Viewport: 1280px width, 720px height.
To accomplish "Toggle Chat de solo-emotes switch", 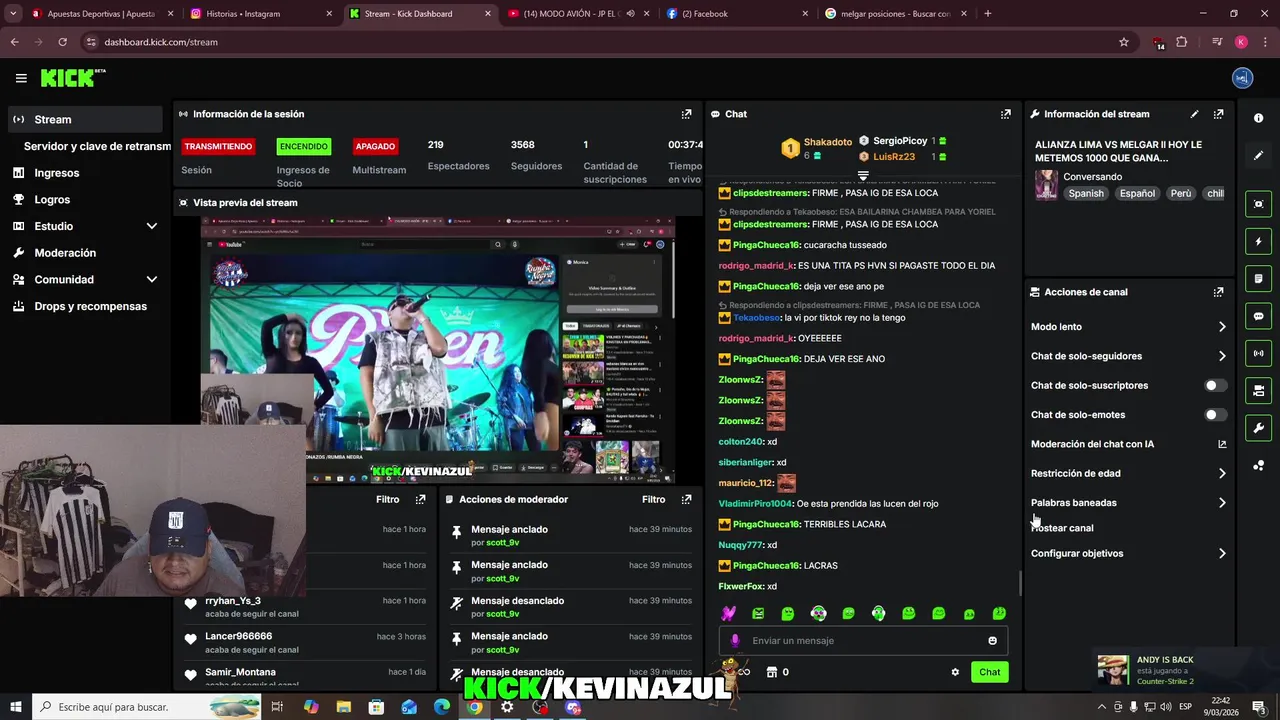I will 1215,415.
